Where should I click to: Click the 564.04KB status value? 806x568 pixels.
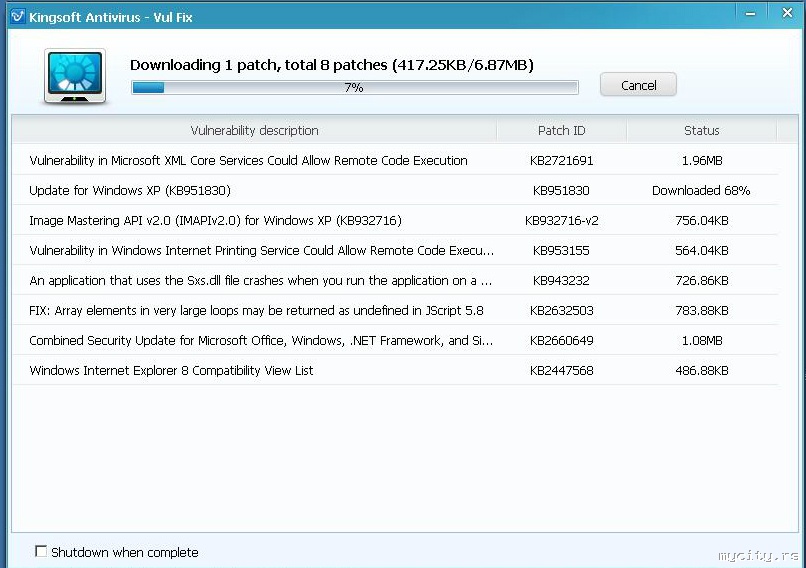click(702, 250)
